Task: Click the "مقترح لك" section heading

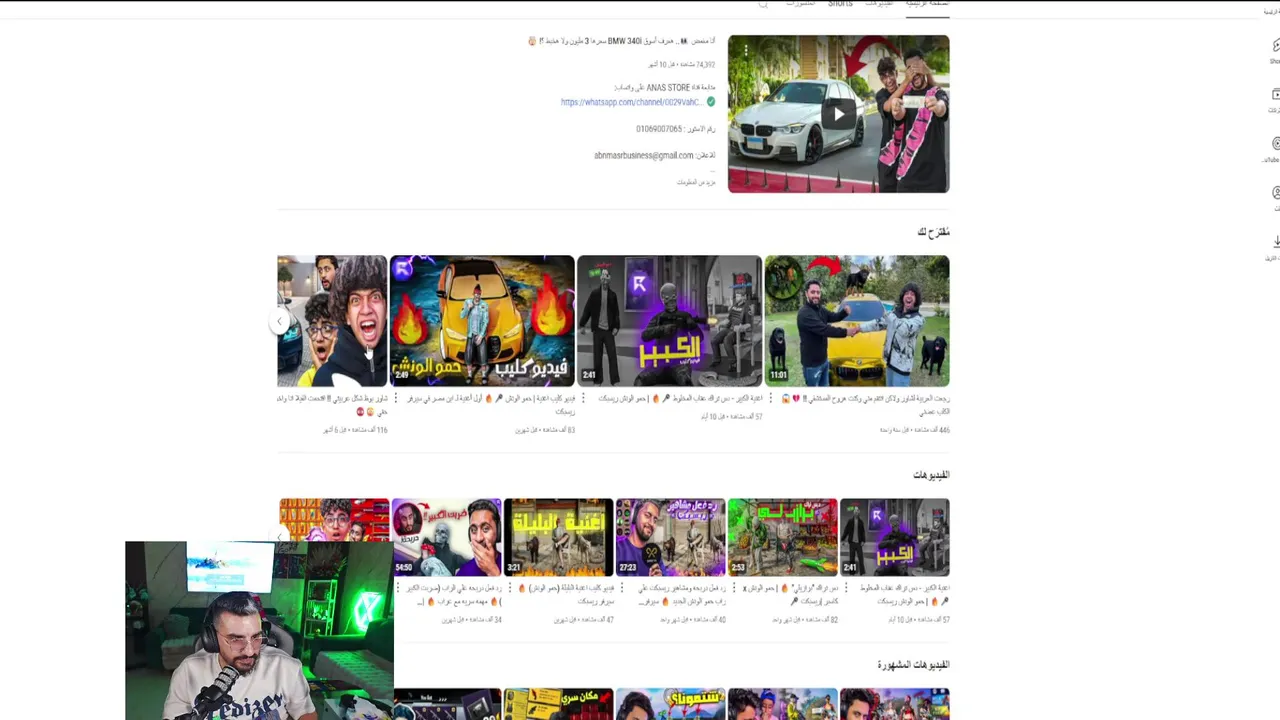Action: [x=933, y=232]
